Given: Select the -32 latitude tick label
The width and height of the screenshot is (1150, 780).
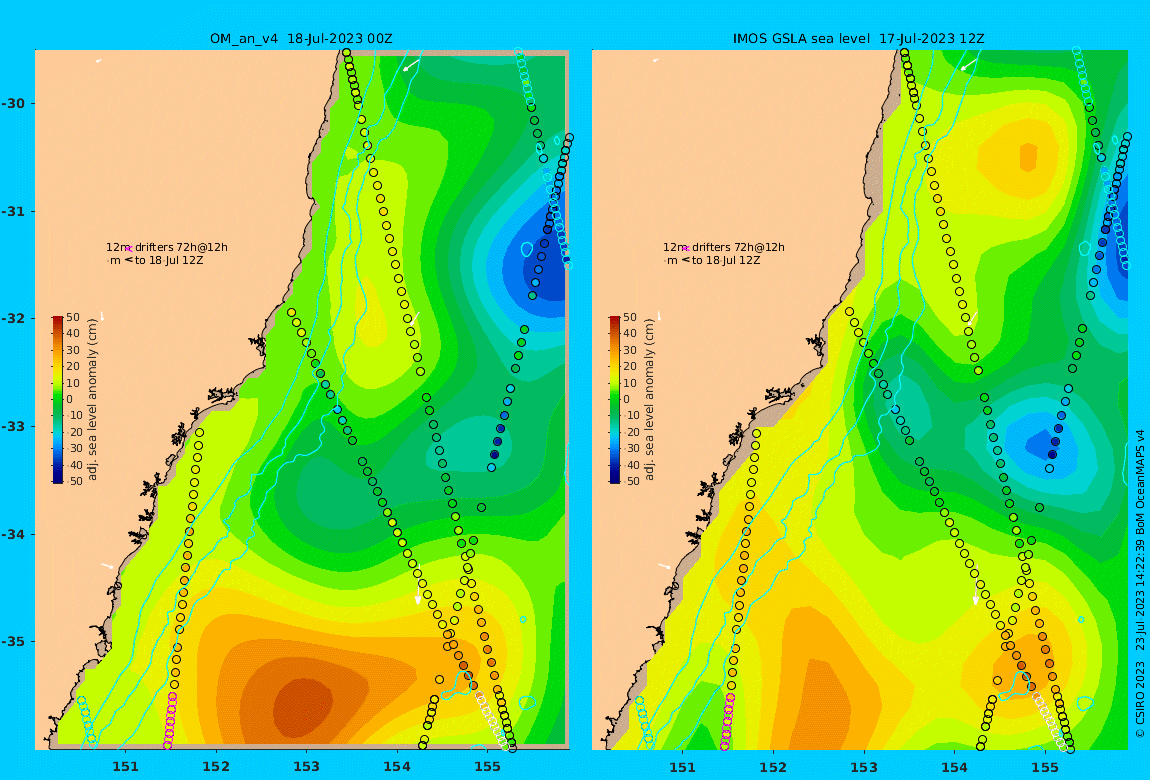Looking at the screenshot, I should click(13, 319).
